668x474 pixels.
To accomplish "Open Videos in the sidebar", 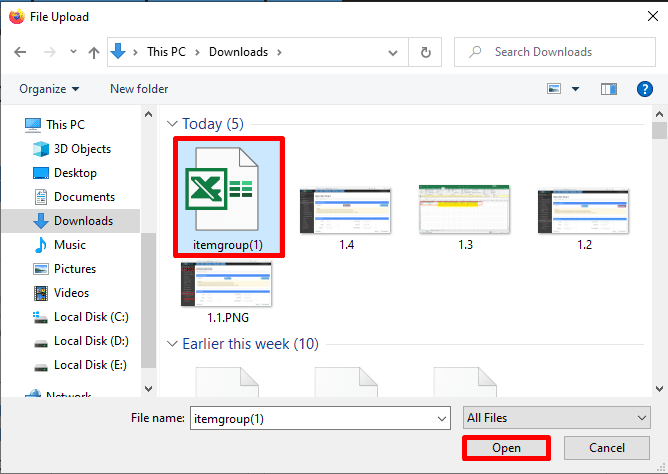I will pyautogui.click(x=71, y=293).
